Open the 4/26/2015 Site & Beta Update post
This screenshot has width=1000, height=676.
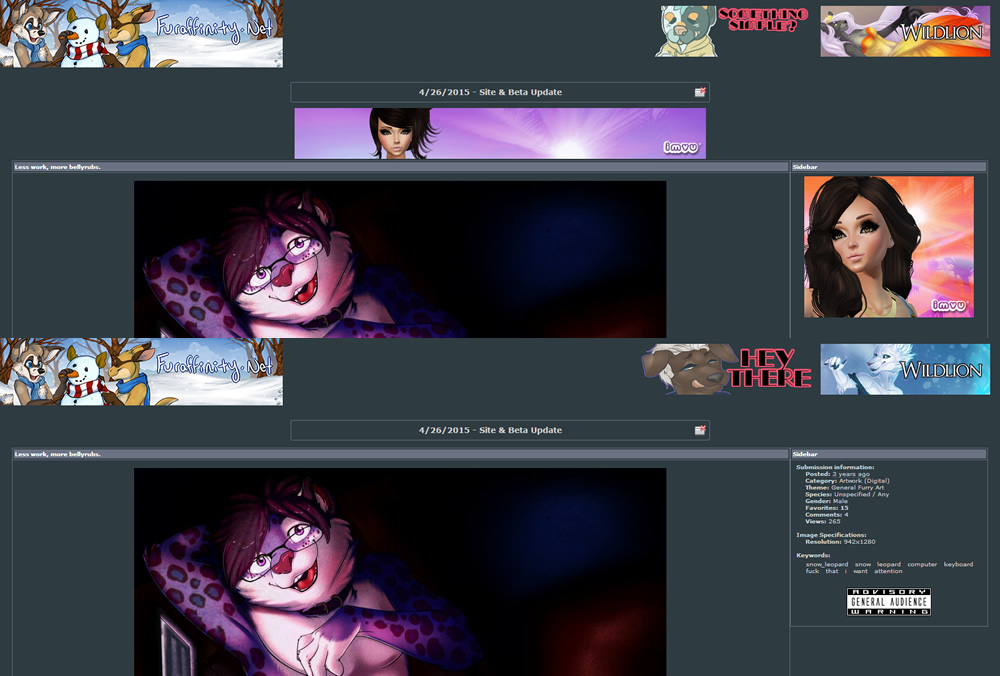[498, 91]
